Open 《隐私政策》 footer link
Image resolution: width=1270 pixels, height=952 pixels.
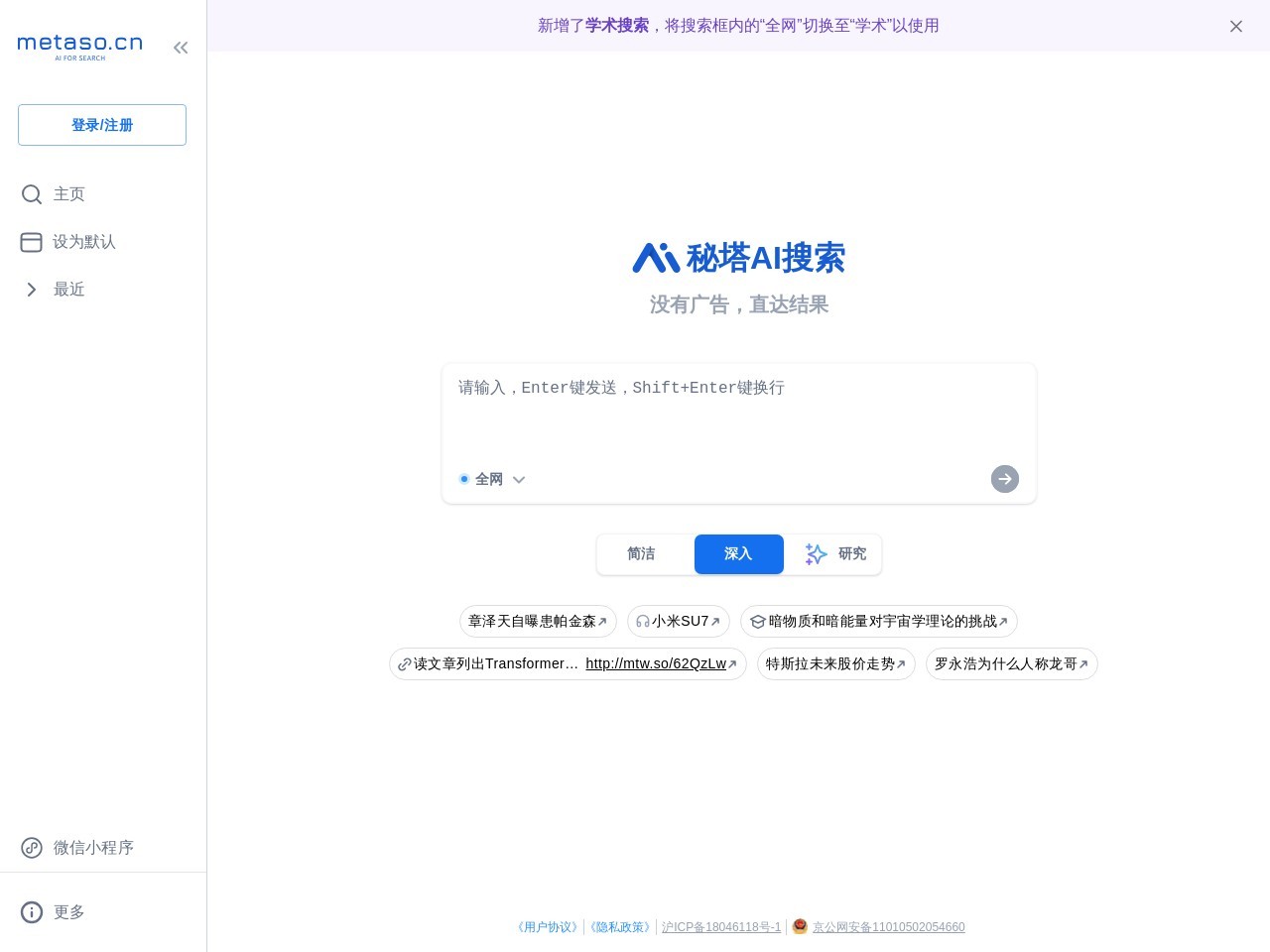click(x=620, y=927)
